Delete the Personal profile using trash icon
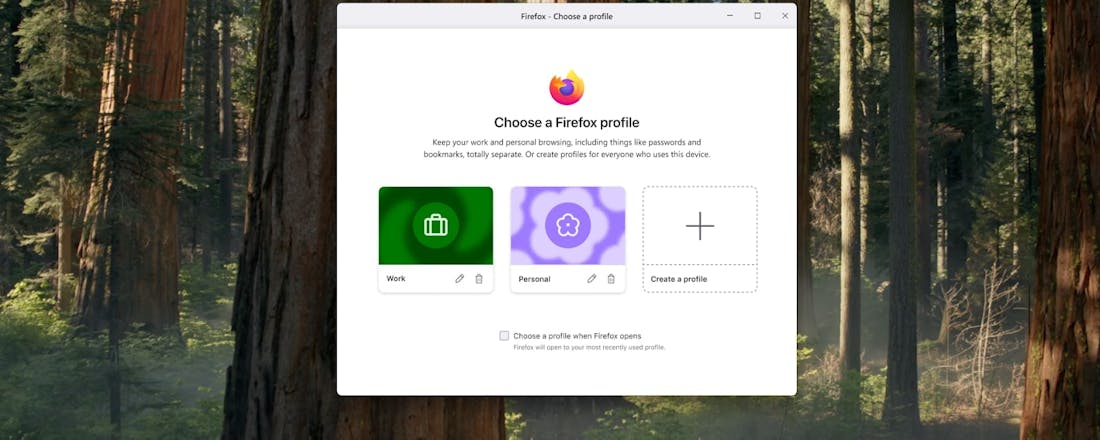1100x440 pixels. pos(611,279)
